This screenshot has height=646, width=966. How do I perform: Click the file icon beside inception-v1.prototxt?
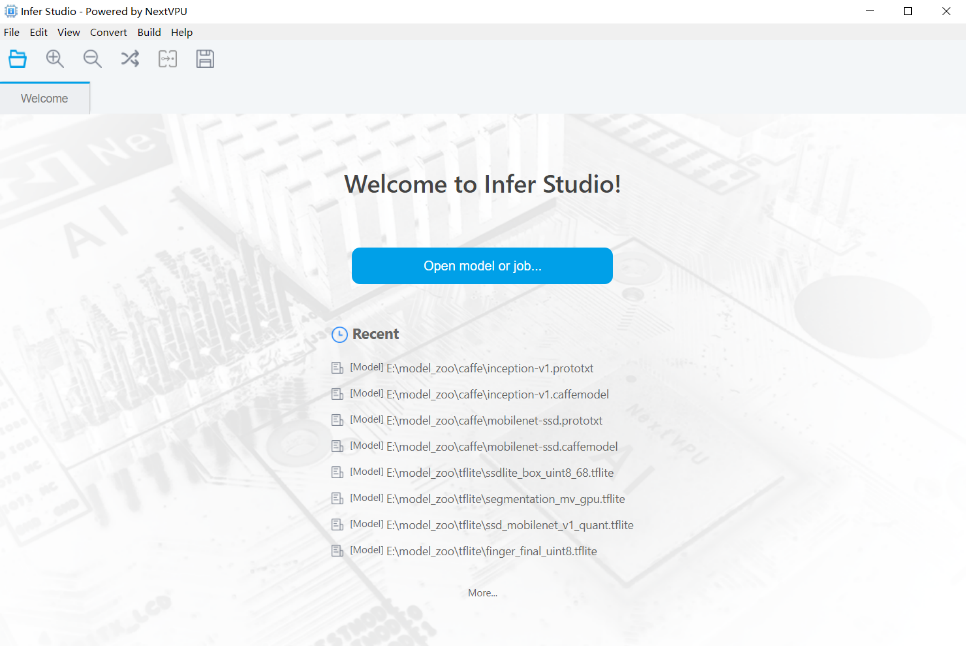coord(337,368)
